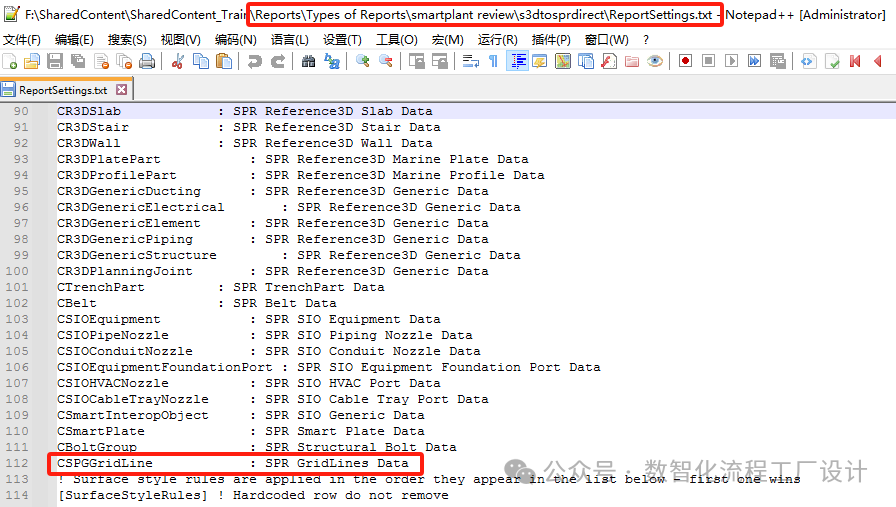Screen dimensions: 896x507
Task: Click the Cut scissors icon
Action: pyautogui.click(x=178, y=61)
